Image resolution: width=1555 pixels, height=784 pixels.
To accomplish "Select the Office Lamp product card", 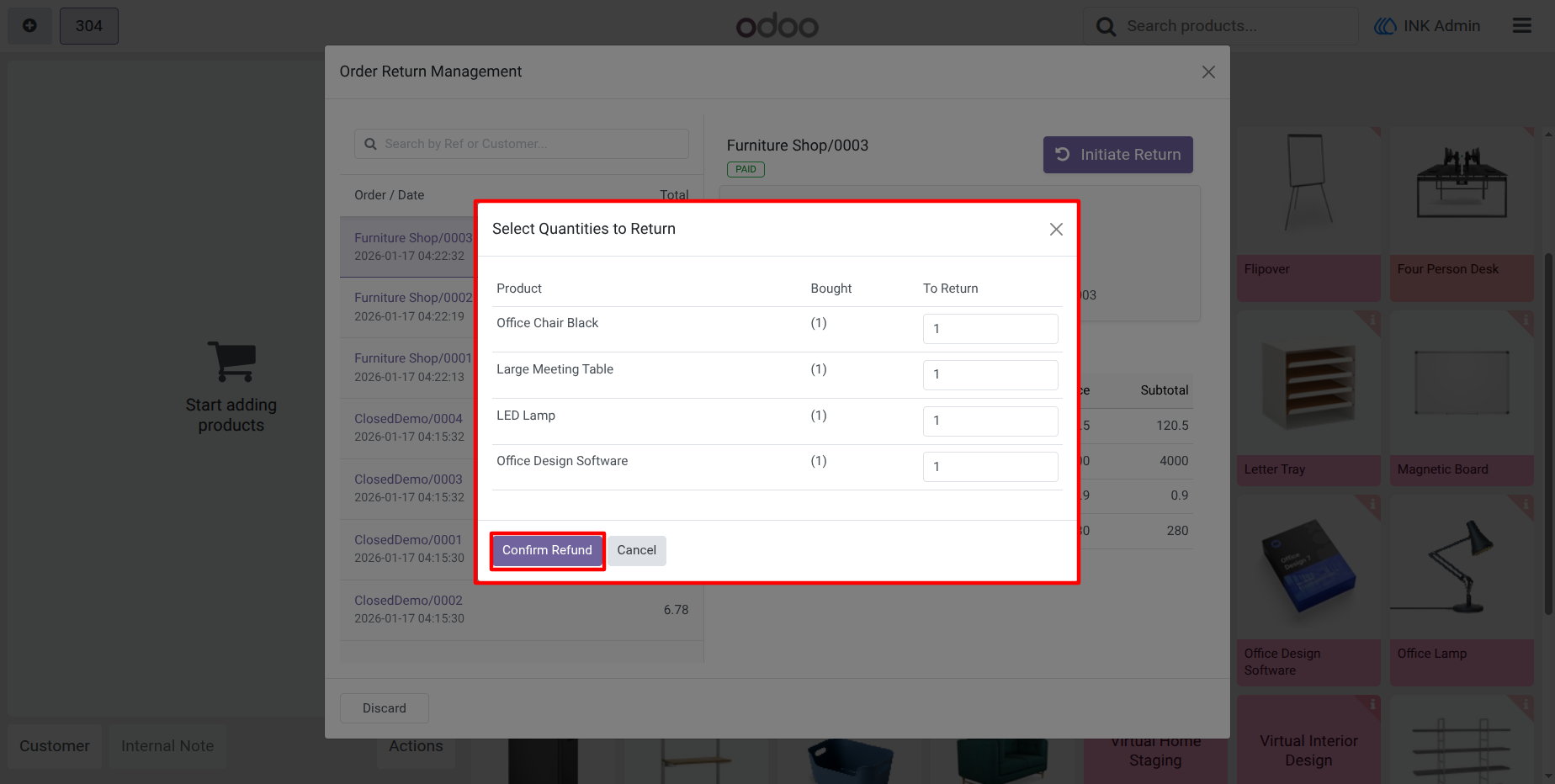I will point(1462,590).
